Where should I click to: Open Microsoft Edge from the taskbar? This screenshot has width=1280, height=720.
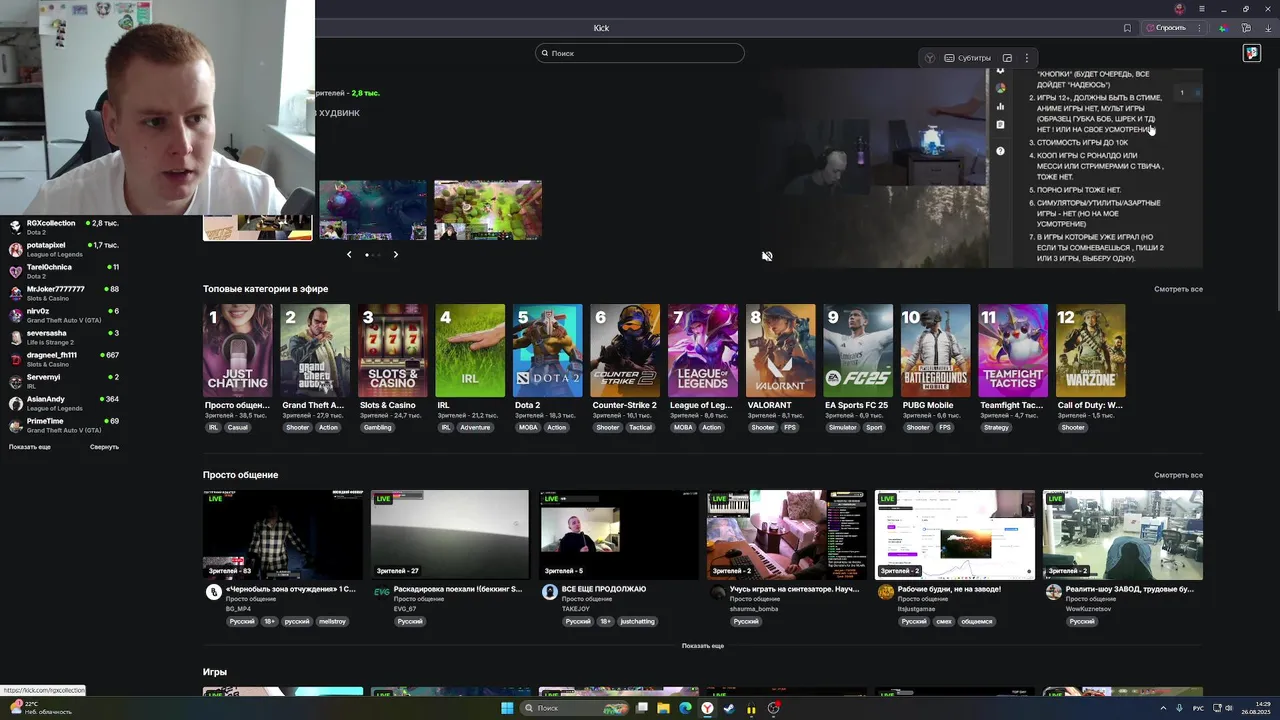click(685, 708)
